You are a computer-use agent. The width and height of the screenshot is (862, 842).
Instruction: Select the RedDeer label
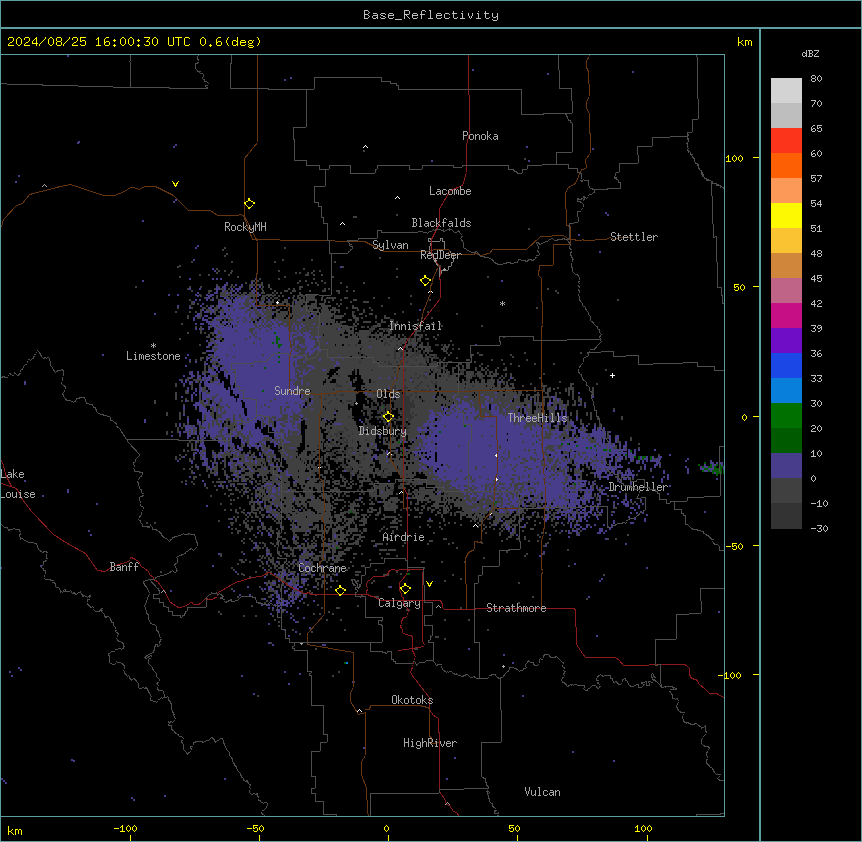[x=440, y=255]
